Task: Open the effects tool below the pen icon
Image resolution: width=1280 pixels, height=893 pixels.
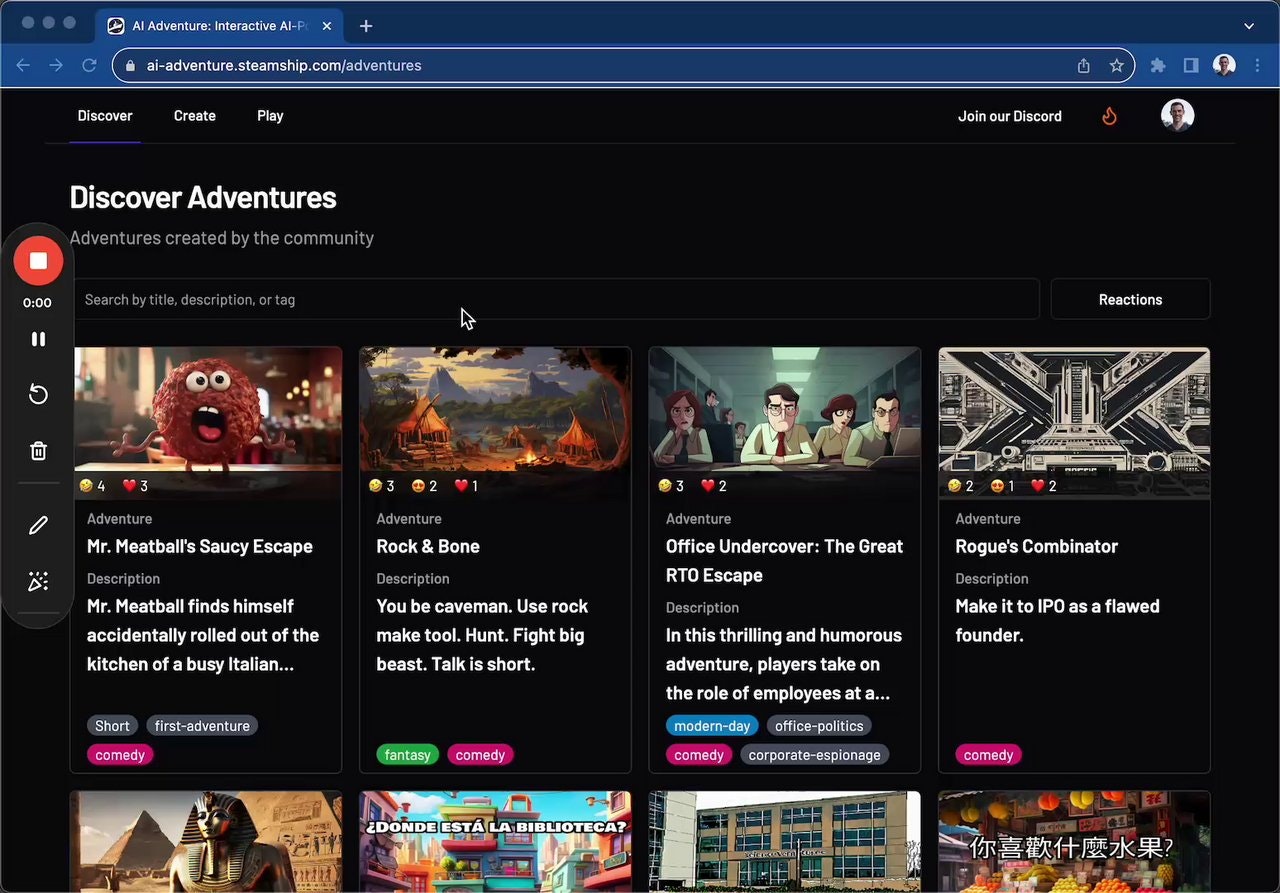Action: [x=37, y=580]
